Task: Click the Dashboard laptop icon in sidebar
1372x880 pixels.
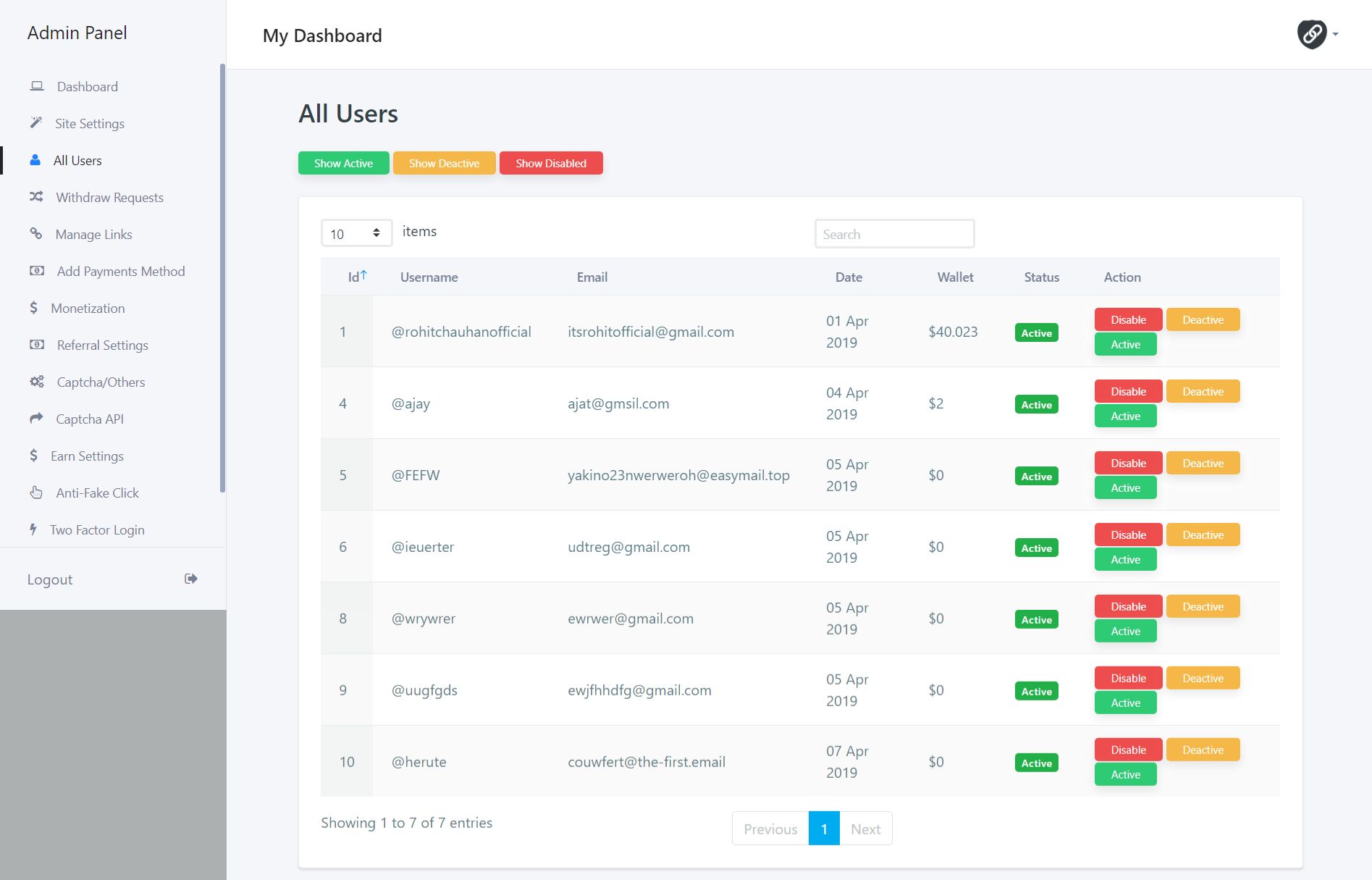Action: (37, 86)
